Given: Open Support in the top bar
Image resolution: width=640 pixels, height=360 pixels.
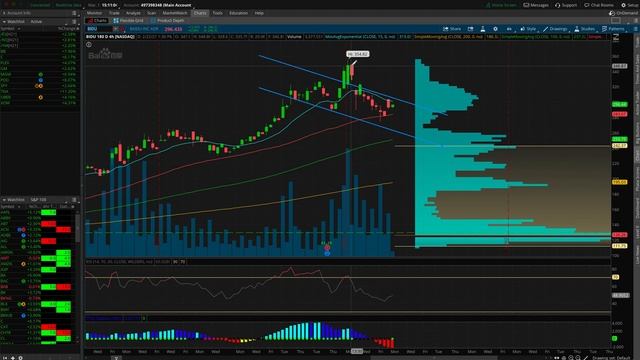Looking at the screenshot, I should [x=566, y=5].
